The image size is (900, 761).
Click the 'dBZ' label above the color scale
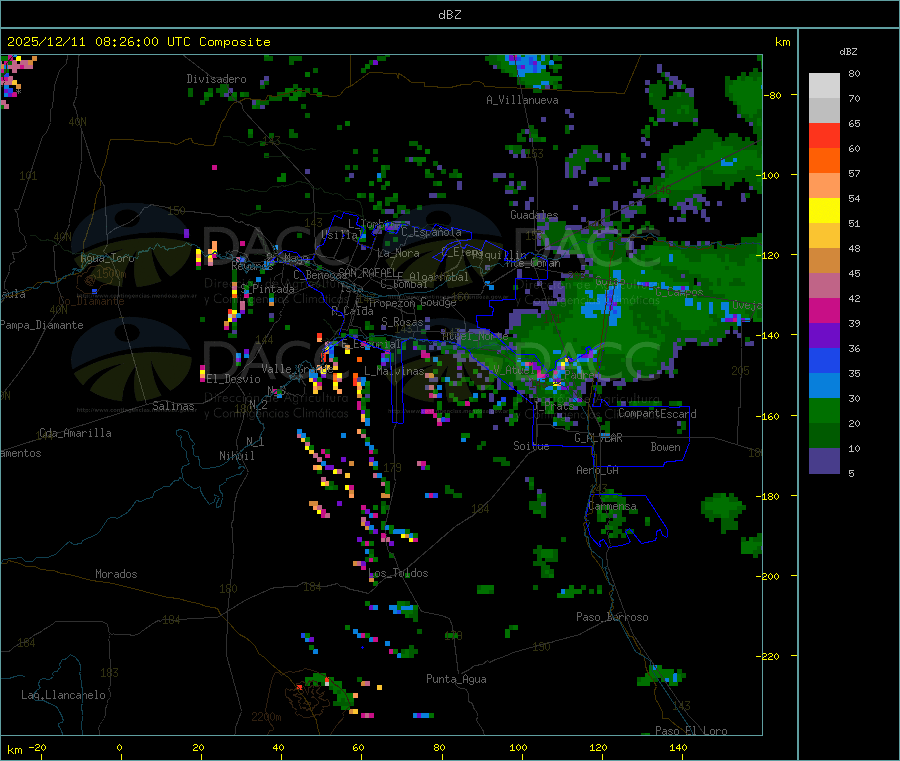click(x=848, y=52)
